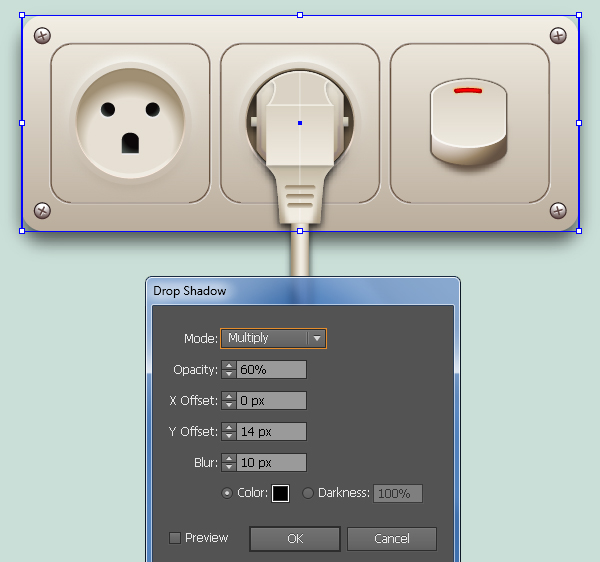Image resolution: width=600 pixels, height=562 pixels.
Task: Click the blue center point of the selection
Action: [300, 123]
